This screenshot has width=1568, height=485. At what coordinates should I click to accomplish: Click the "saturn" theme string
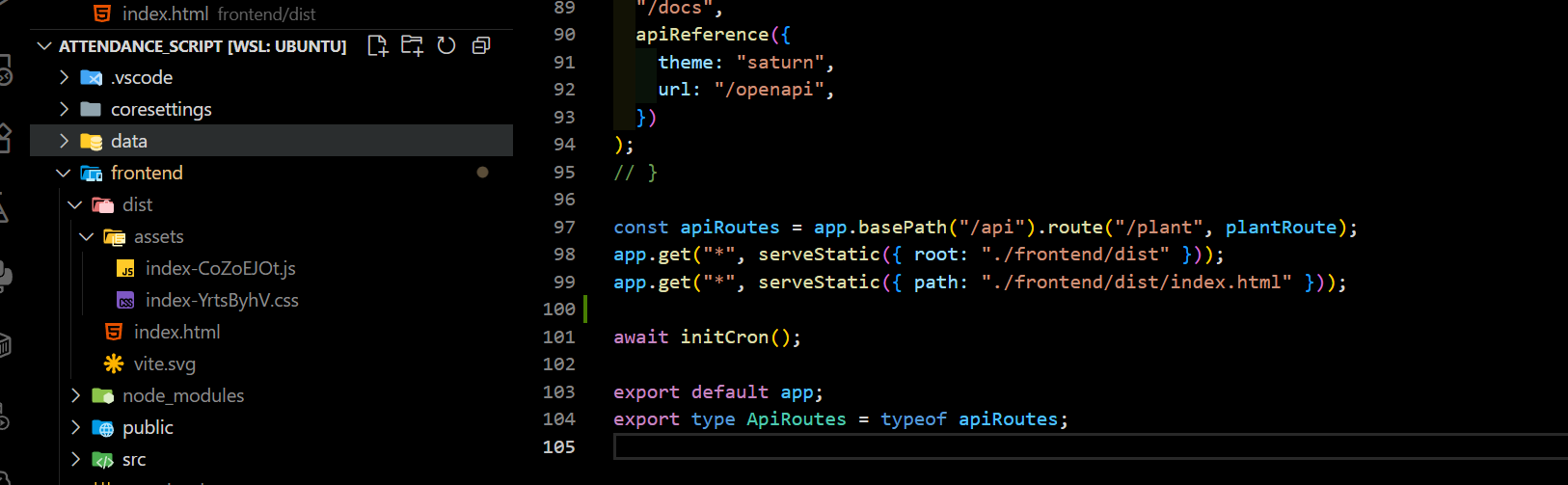780,62
